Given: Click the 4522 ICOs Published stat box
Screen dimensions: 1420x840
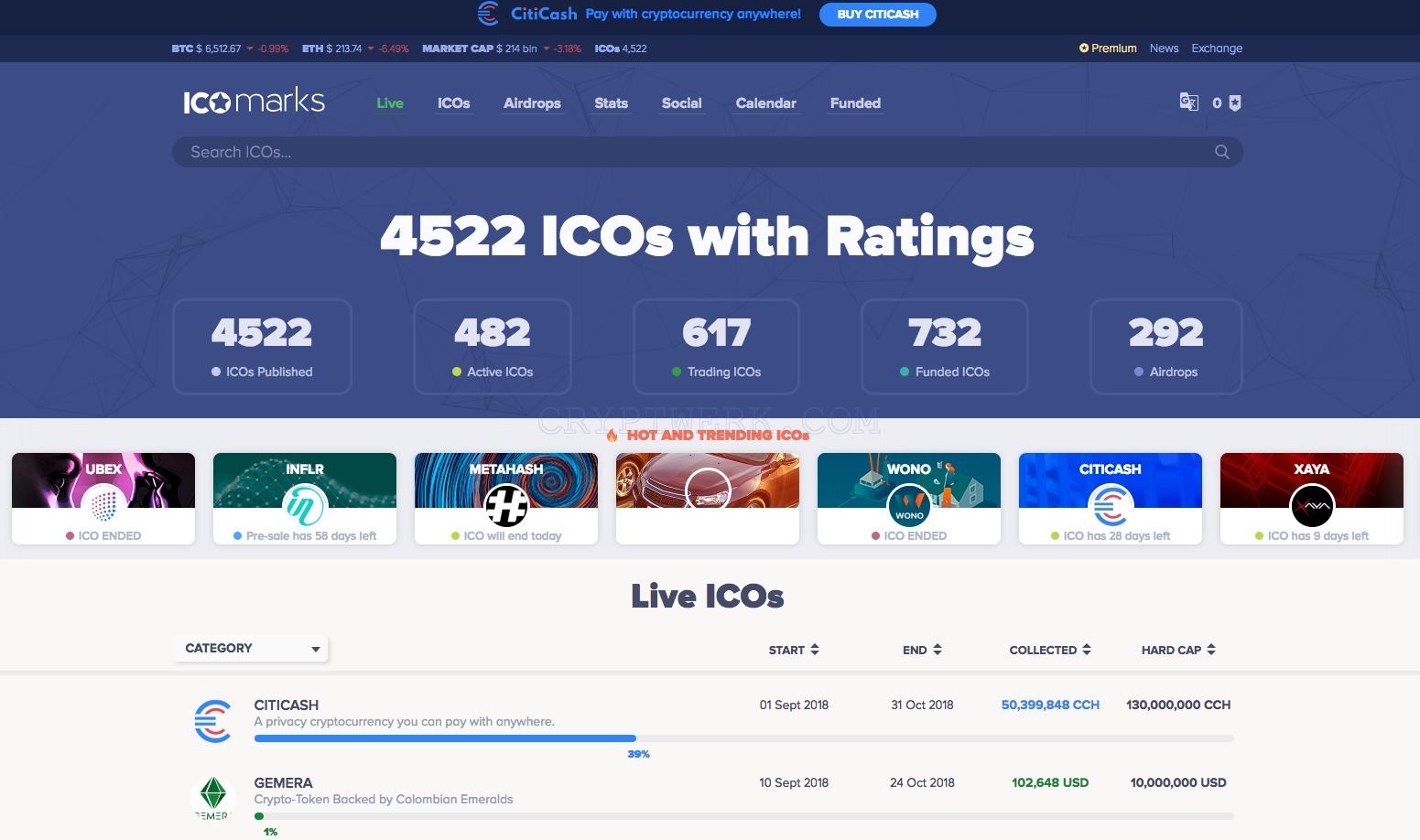Looking at the screenshot, I should pos(262,347).
